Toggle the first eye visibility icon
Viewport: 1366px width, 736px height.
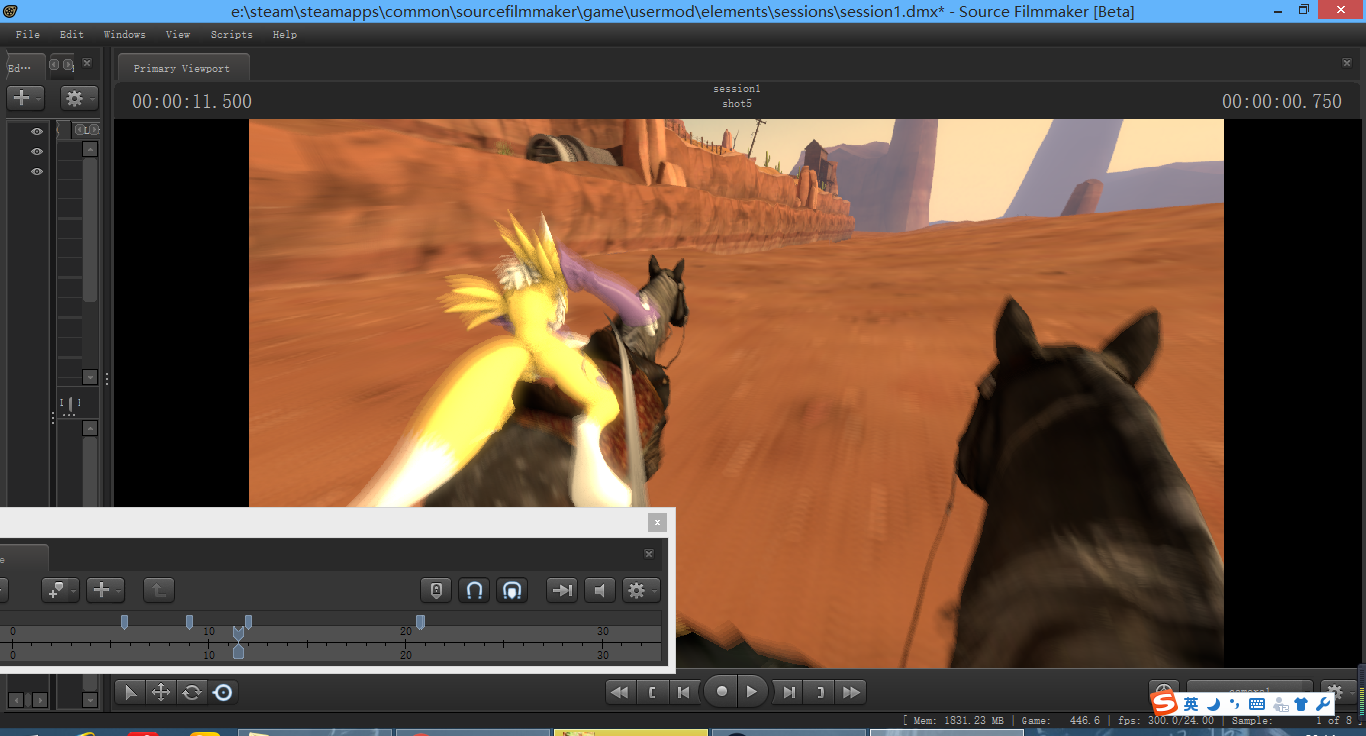click(37, 131)
